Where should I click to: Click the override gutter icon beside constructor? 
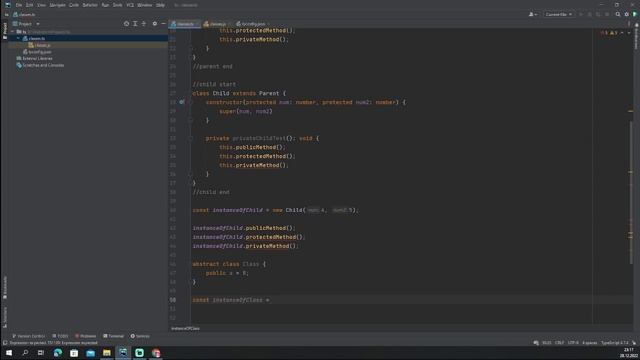(182, 102)
